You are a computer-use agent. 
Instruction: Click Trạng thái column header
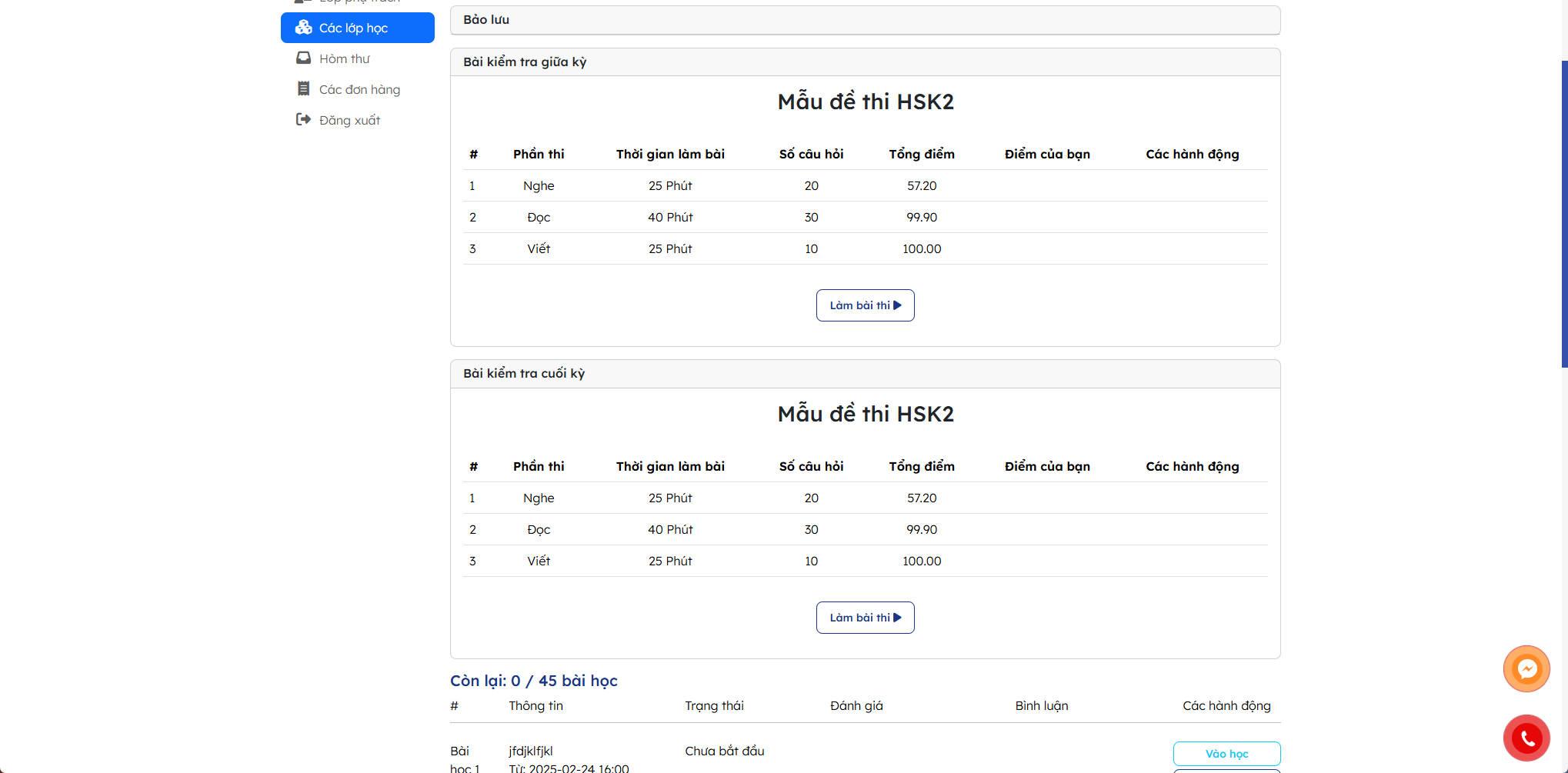point(715,706)
